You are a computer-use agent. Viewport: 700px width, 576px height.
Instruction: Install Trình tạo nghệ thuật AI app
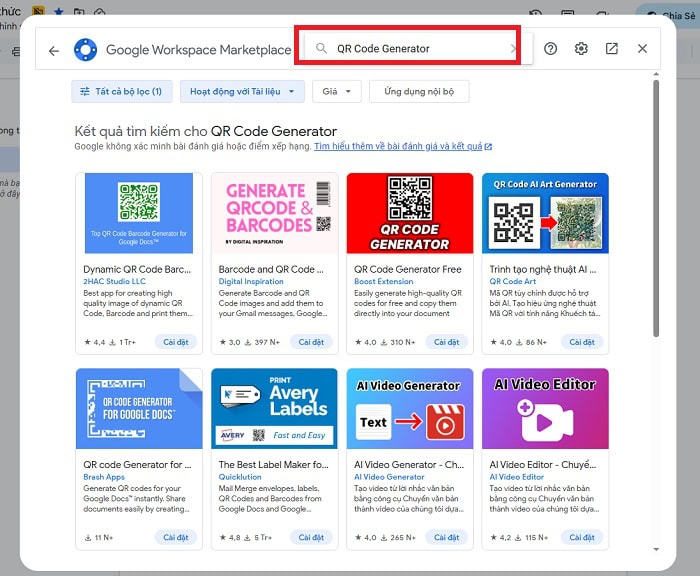582,342
